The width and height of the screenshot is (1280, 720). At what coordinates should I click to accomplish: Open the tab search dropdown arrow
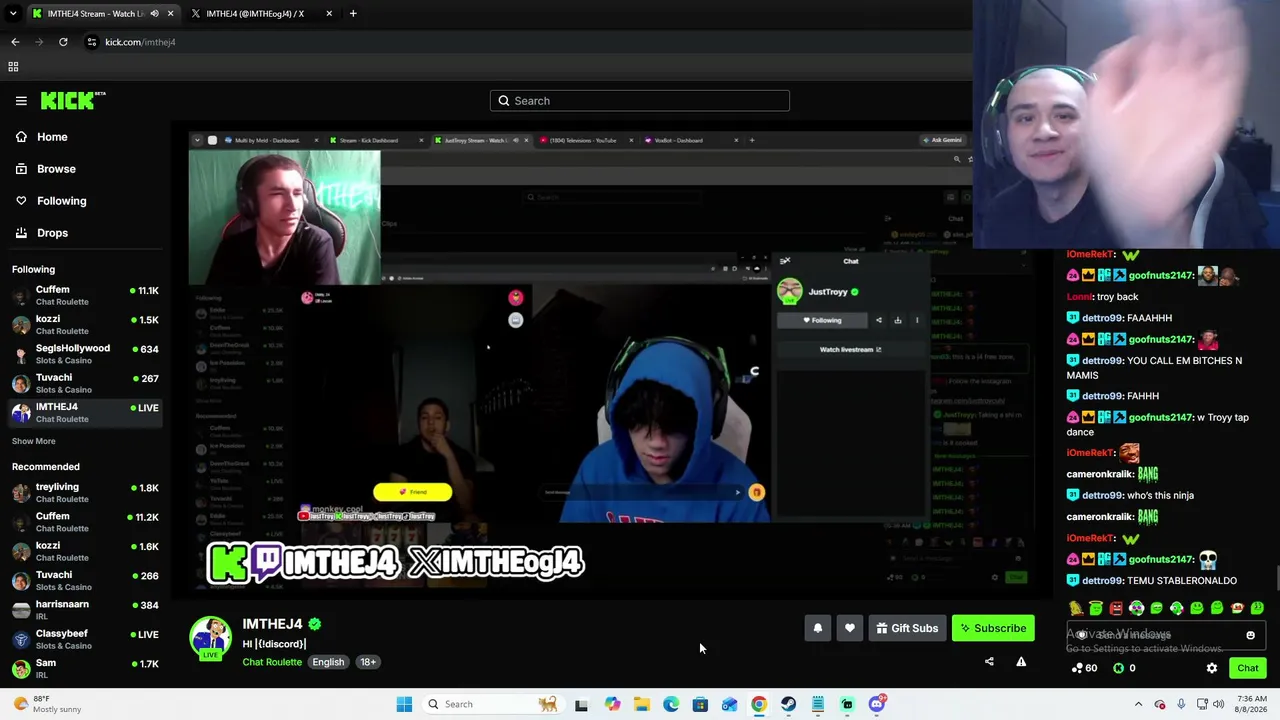click(x=13, y=13)
